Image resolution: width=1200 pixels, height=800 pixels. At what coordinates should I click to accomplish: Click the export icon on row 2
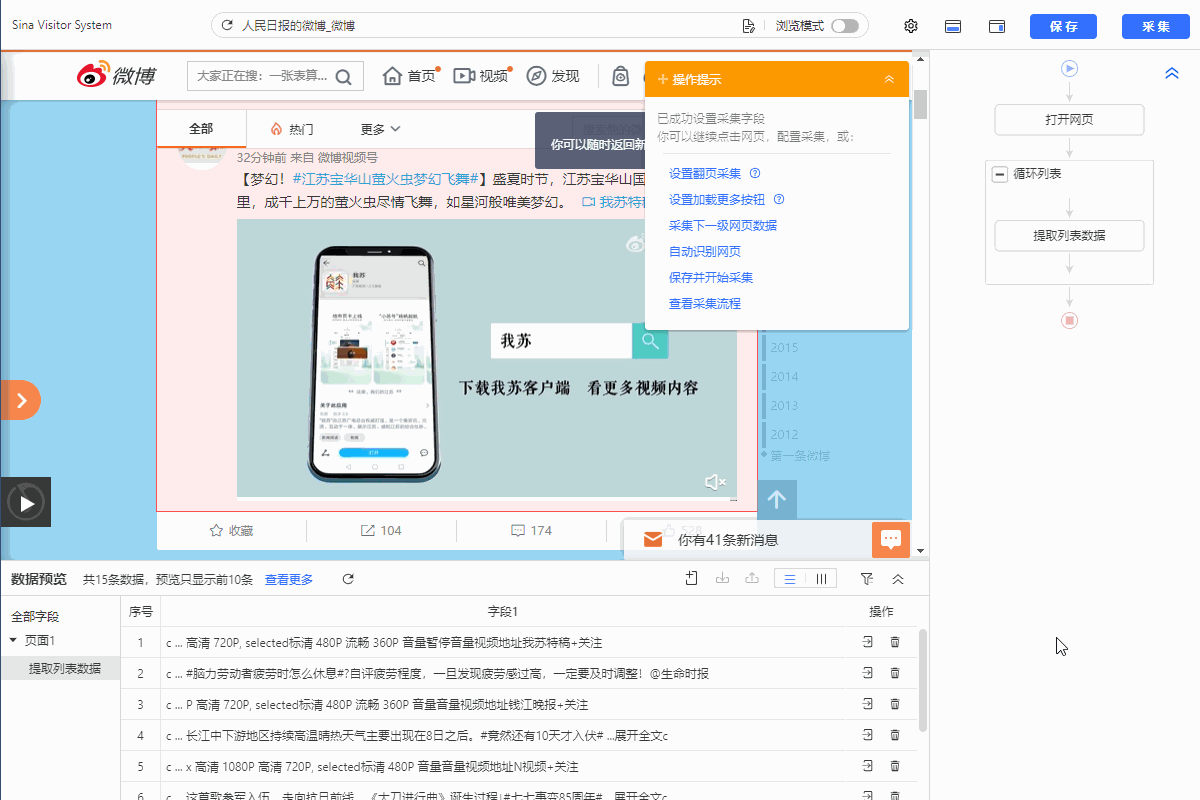[868, 673]
